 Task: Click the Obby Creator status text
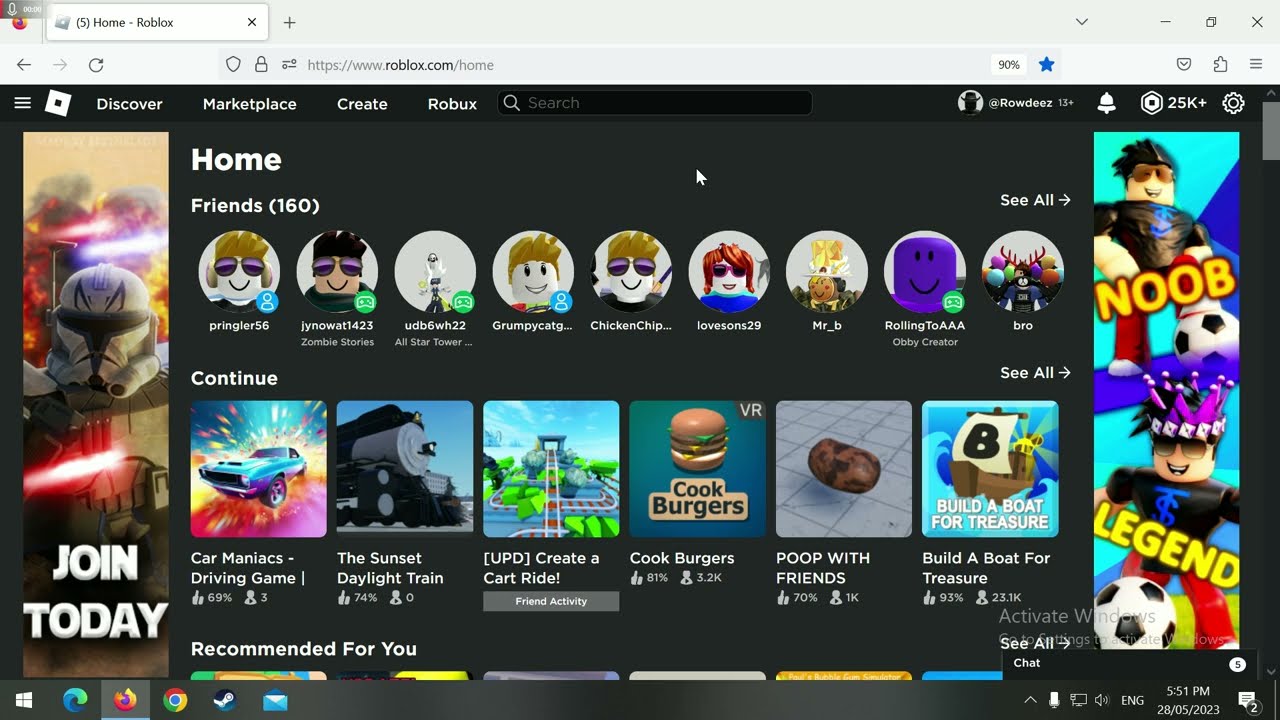[x=925, y=342]
